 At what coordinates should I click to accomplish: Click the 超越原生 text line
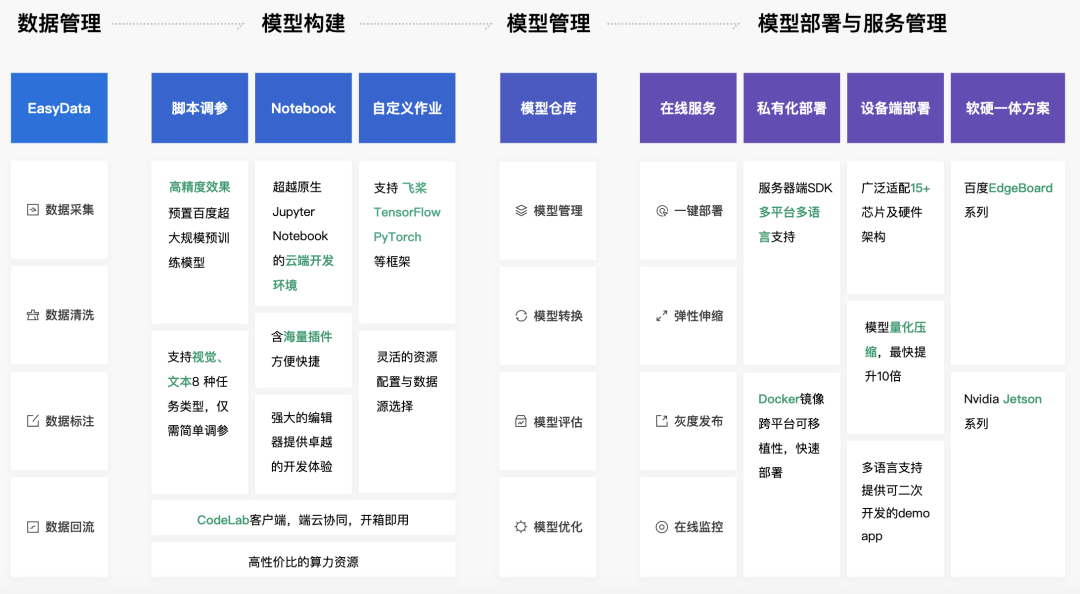click(x=297, y=187)
